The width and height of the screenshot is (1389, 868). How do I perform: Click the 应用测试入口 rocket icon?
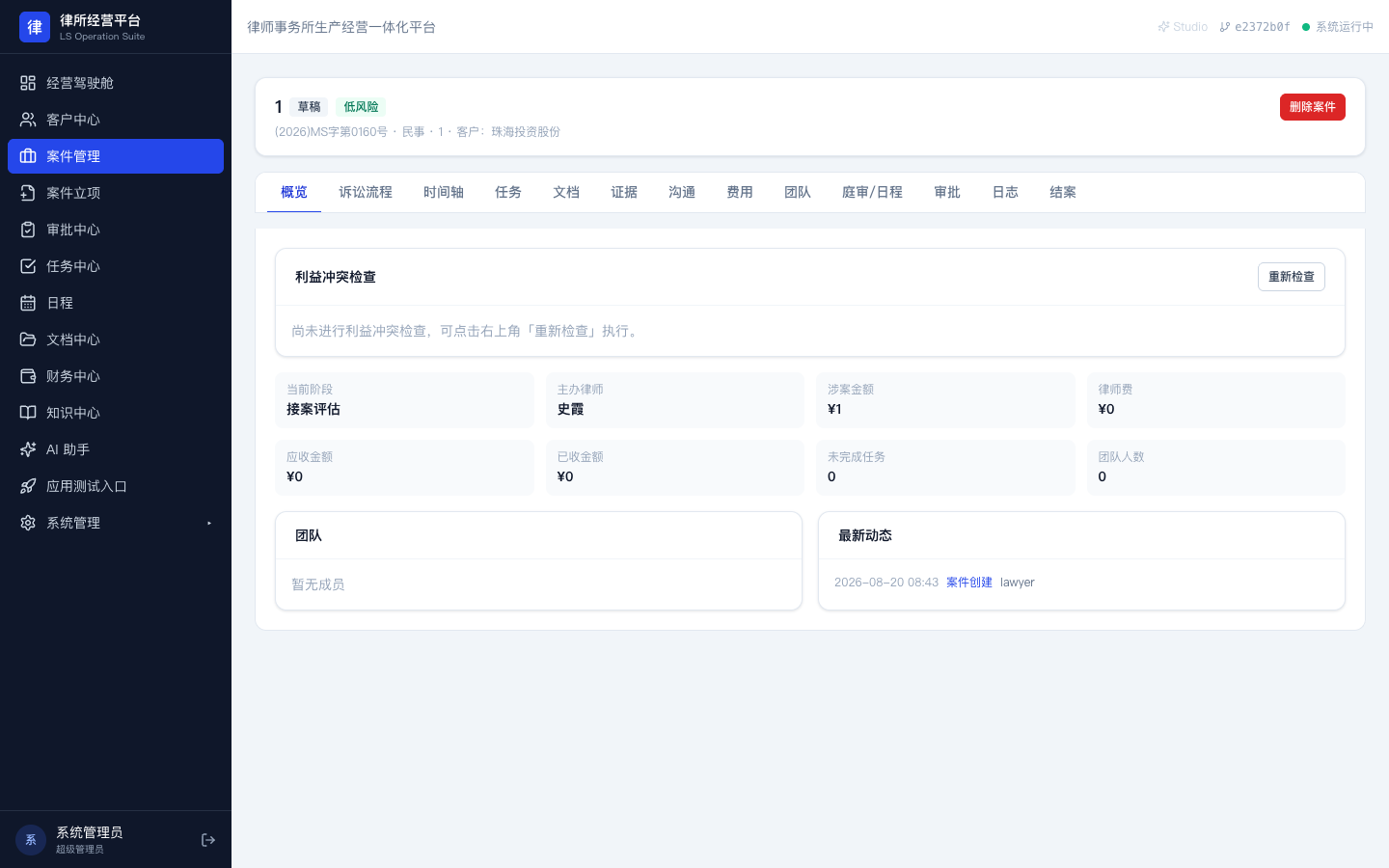point(28,486)
